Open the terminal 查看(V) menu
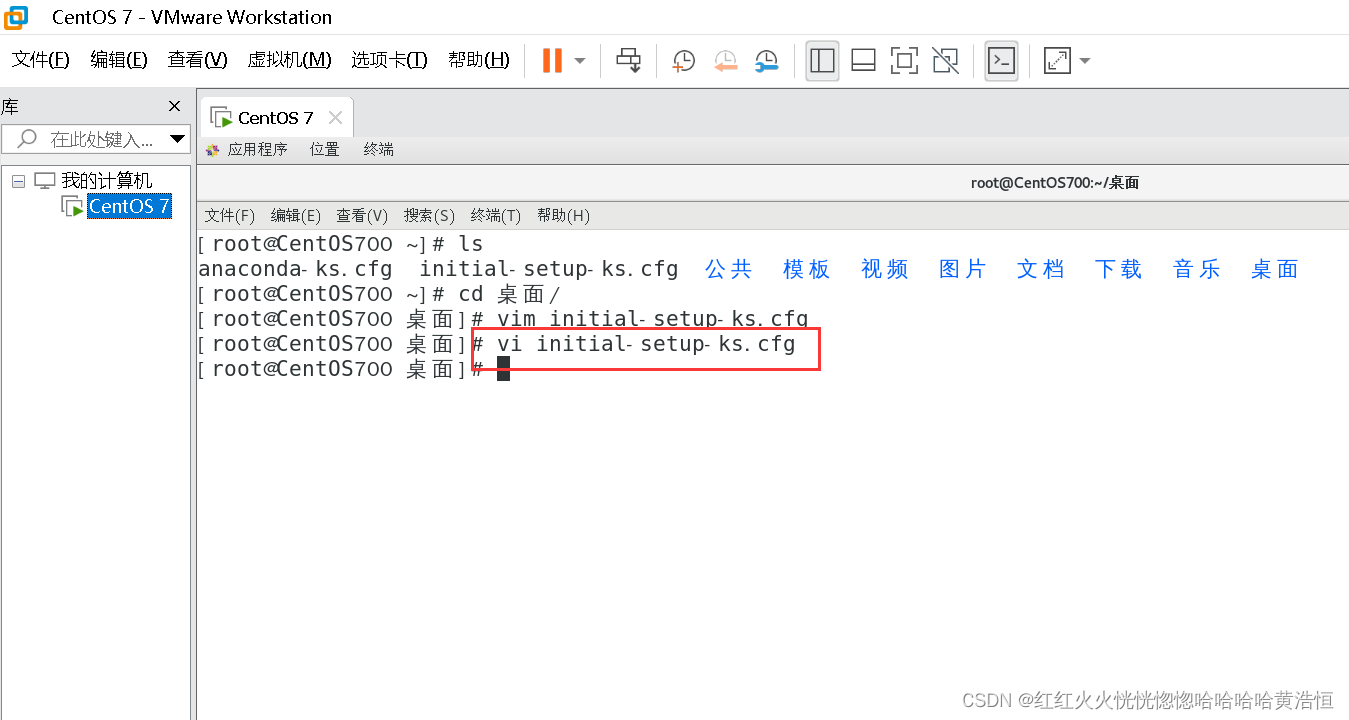1349x720 pixels. point(362,215)
